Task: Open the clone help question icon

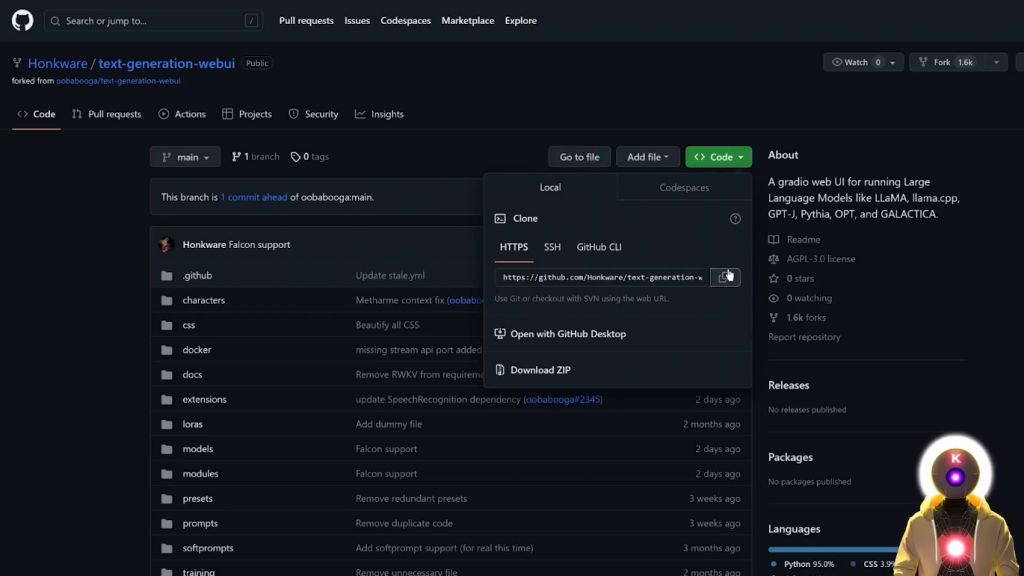Action: tap(735, 219)
